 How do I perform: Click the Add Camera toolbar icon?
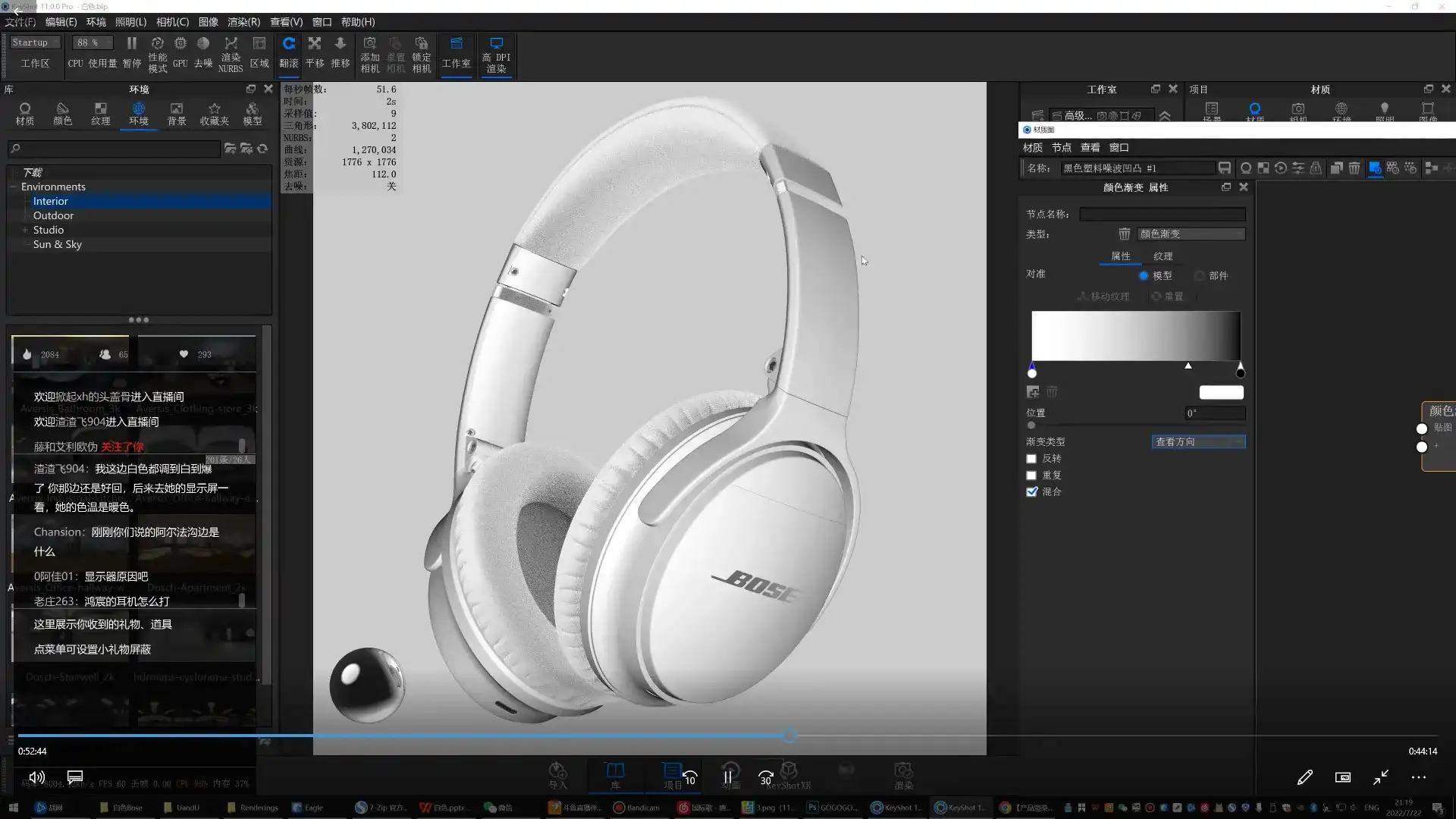coord(369,44)
